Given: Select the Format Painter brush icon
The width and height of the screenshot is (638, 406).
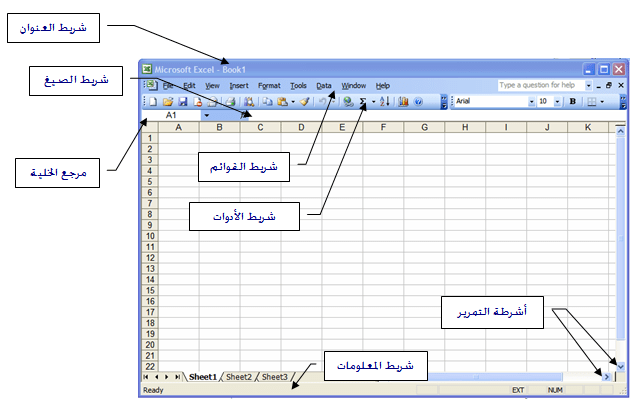Looking at the screenshot, I should (x=304, y=102).
